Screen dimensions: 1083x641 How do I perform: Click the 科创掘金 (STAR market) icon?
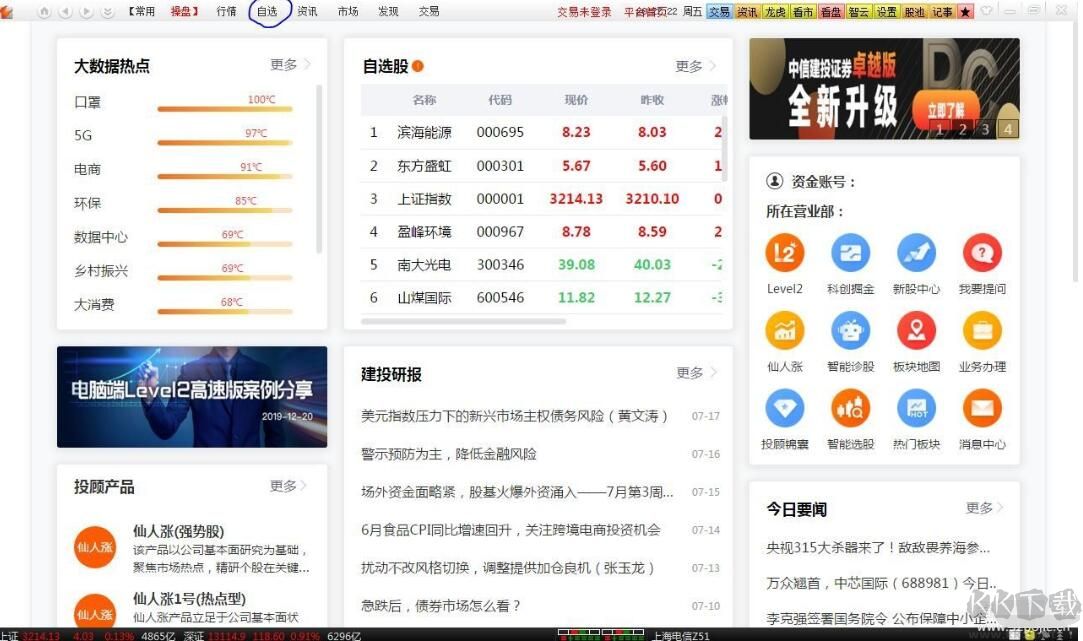click(x=850, y=253)
